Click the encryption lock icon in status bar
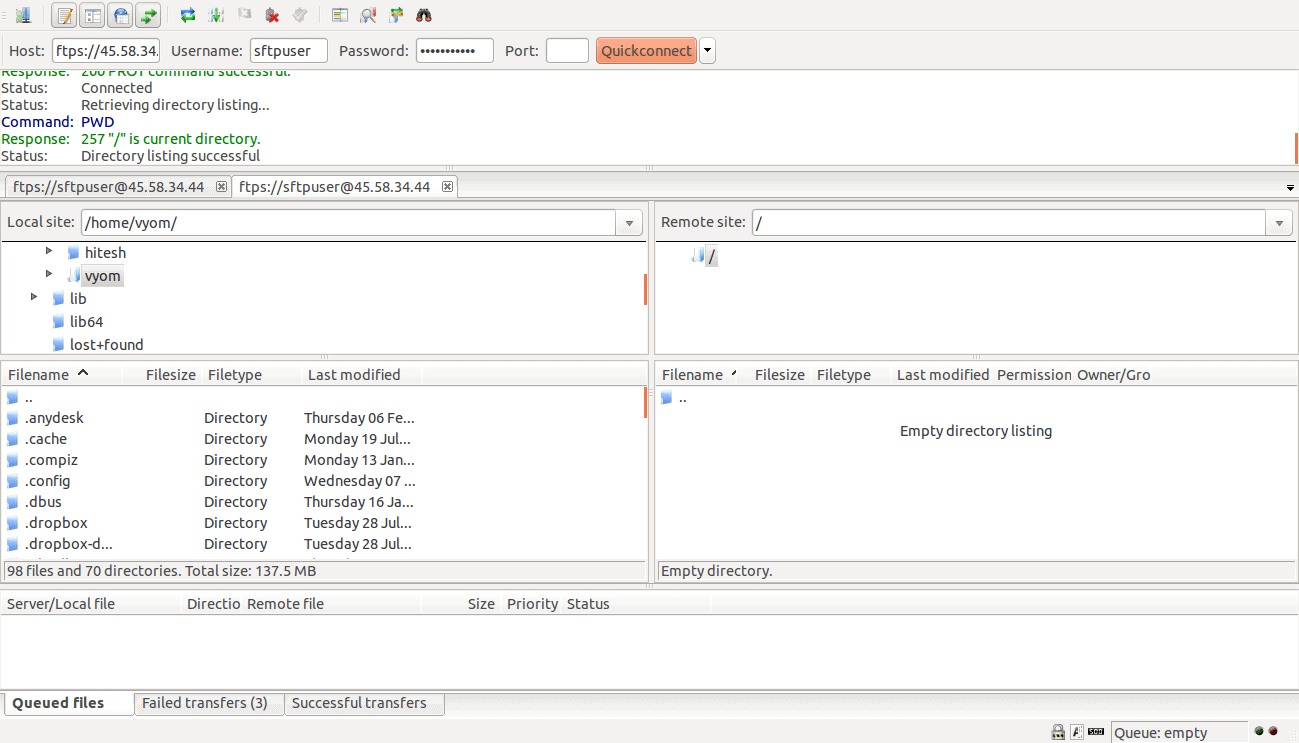This screenshot has height=743, width=1299. point(1058,732)
